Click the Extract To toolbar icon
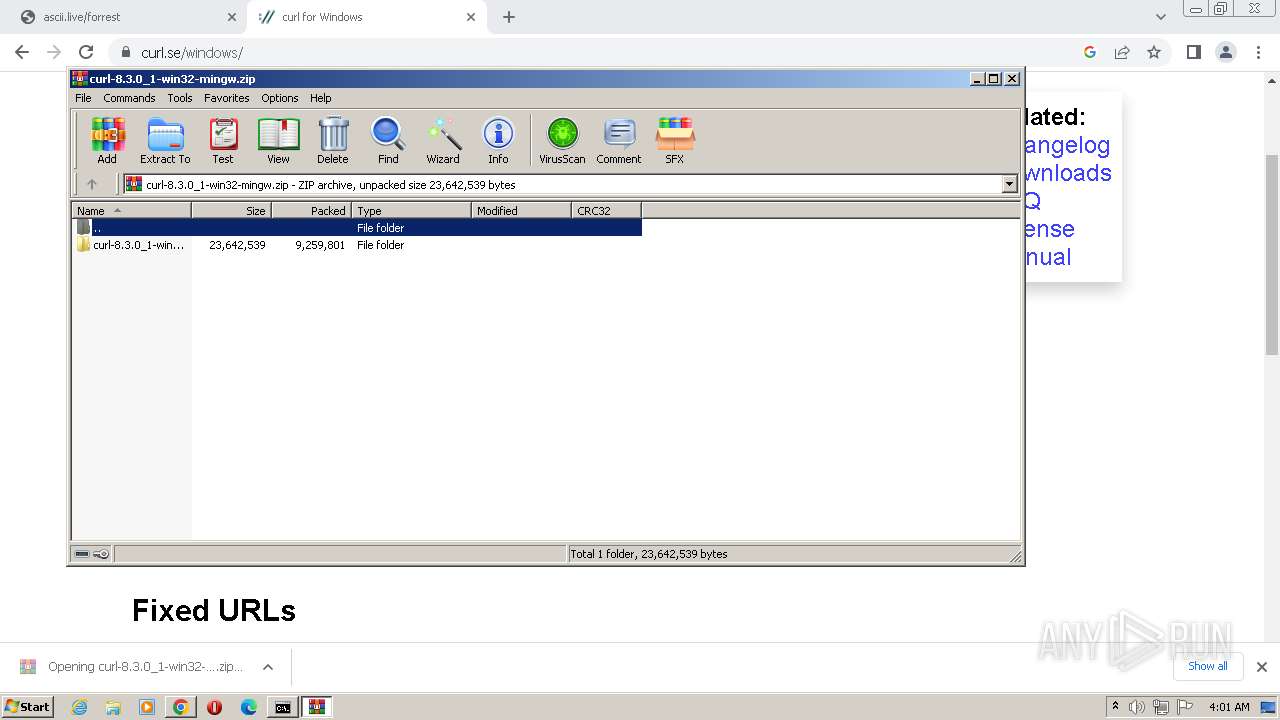Viewport: 1280px width, 720px height. click(x=165, y=140)
